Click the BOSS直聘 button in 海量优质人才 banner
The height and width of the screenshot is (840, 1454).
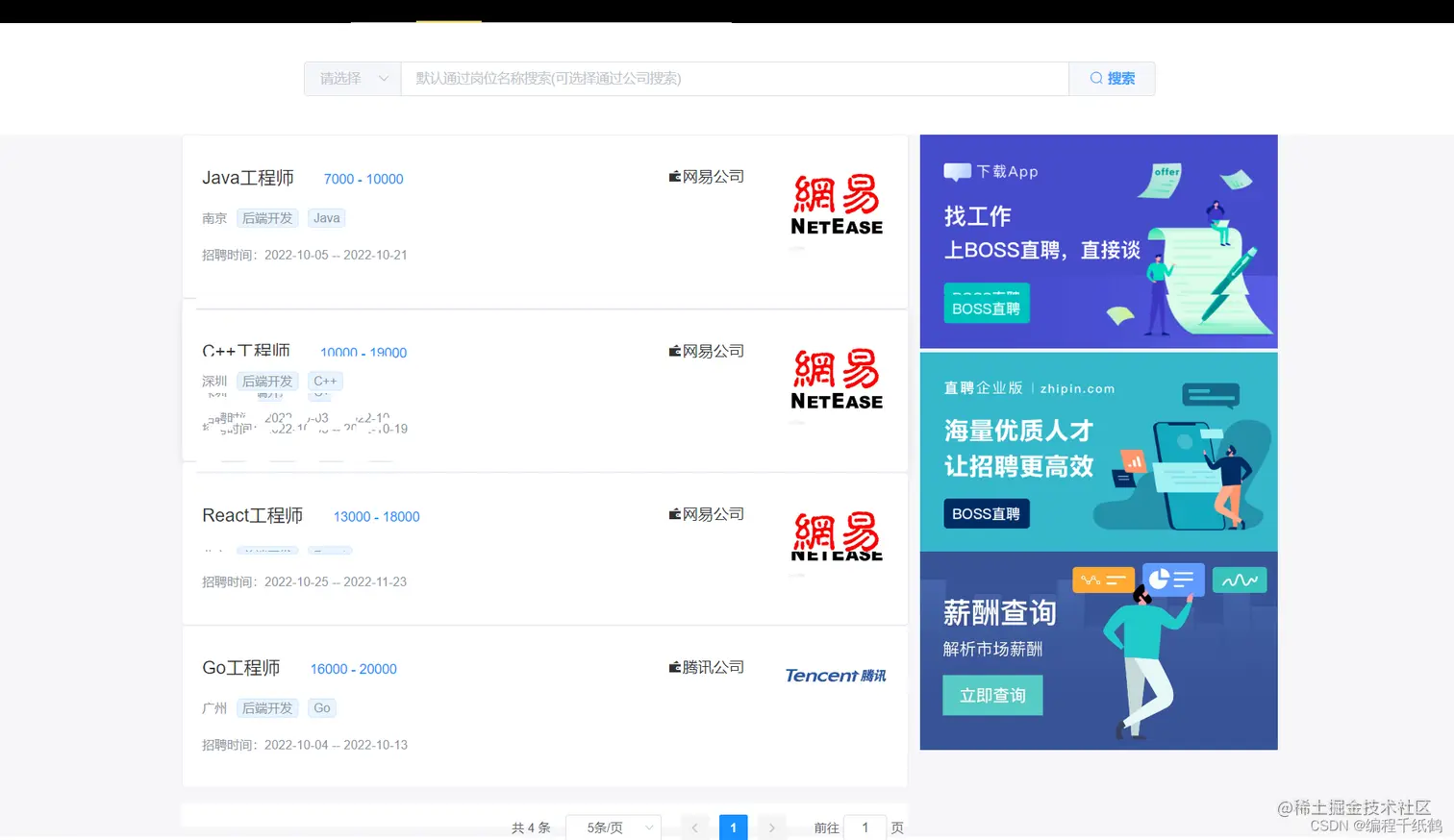pos(987,514)
